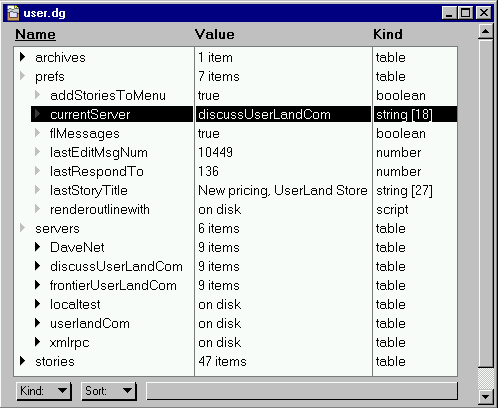Expand the xmlrpc table triangle
The height and width of the screenshot is (408, 498).
pos(37,342)
